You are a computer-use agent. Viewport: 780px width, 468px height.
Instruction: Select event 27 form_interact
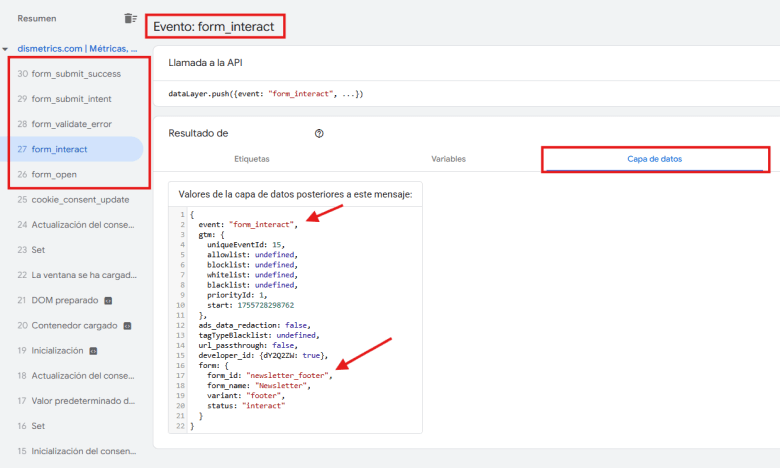(x=72, y=149)
